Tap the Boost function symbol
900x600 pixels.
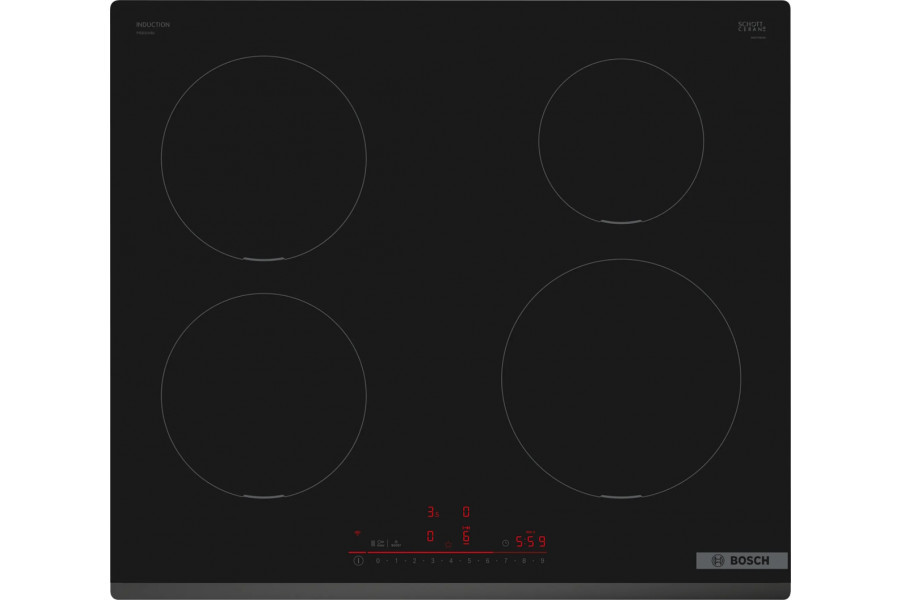(396, 542)
